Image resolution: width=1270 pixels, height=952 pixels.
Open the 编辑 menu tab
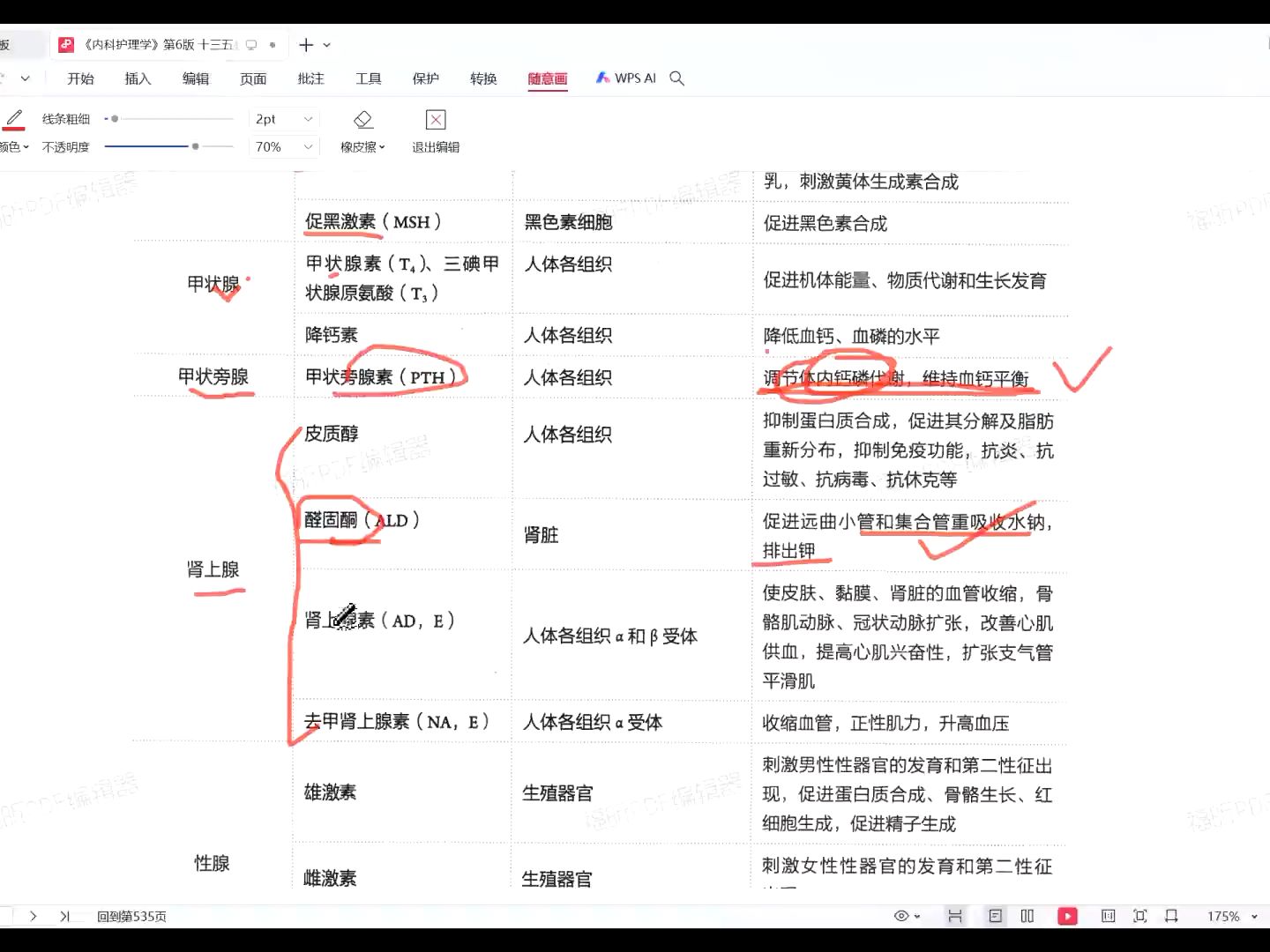196,78
